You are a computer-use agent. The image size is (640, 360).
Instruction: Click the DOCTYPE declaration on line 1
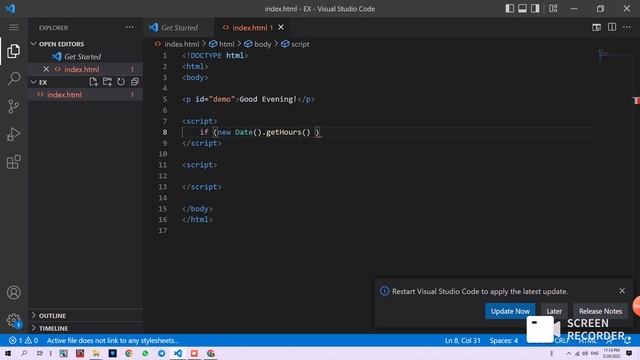click(215, 56)
